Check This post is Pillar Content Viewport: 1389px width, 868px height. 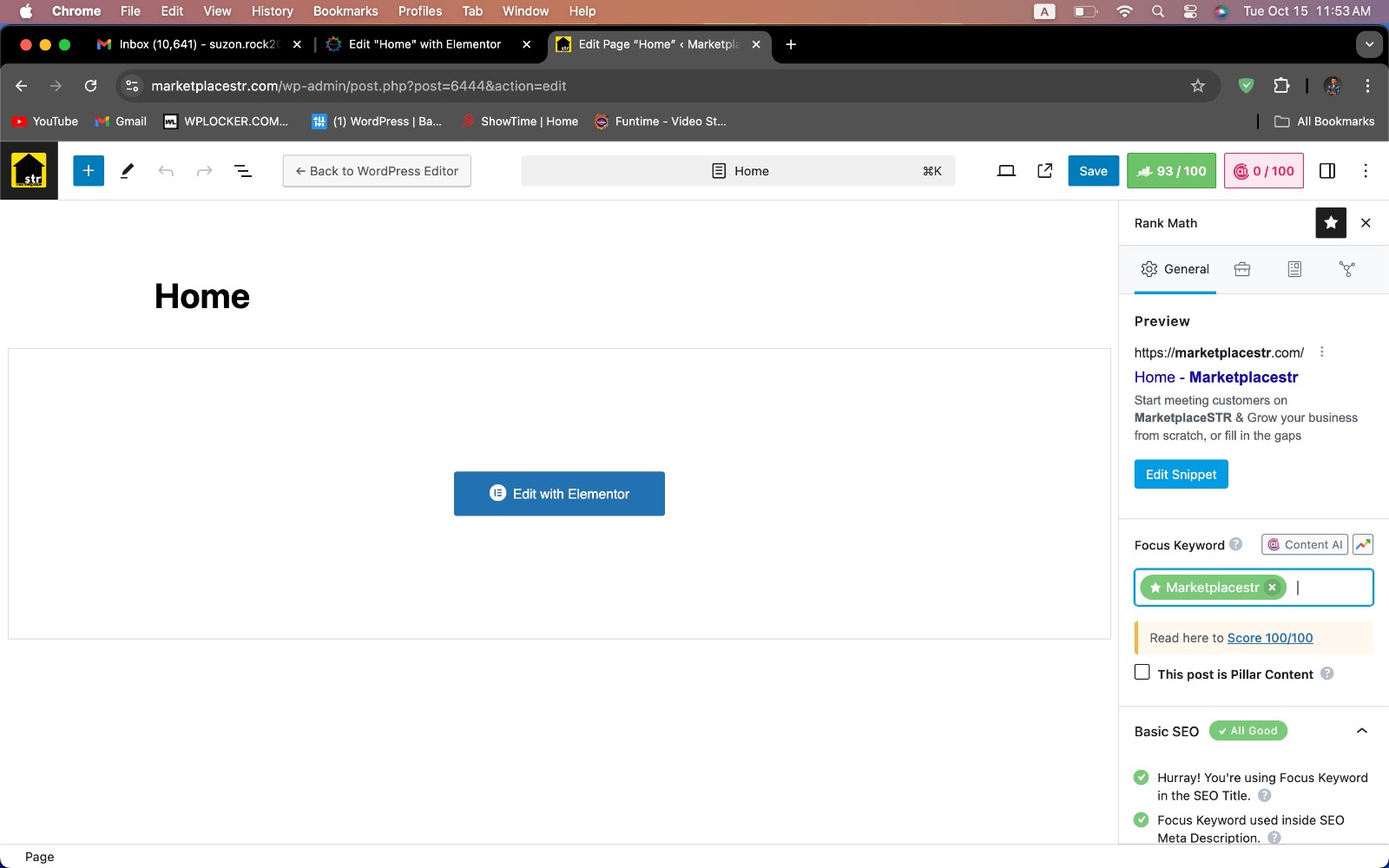click(1142, 673)
